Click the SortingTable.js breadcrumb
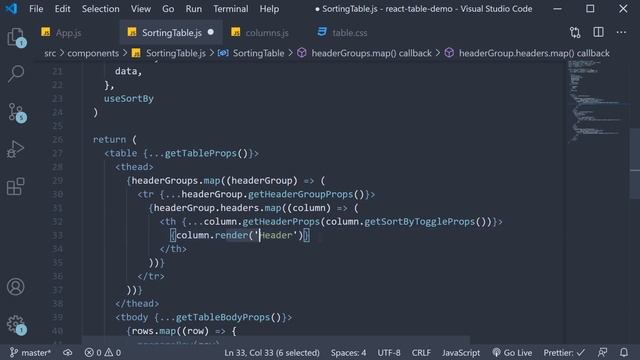Image resolution: width=640 pixels, height=360 pixels. coord(176,53)
